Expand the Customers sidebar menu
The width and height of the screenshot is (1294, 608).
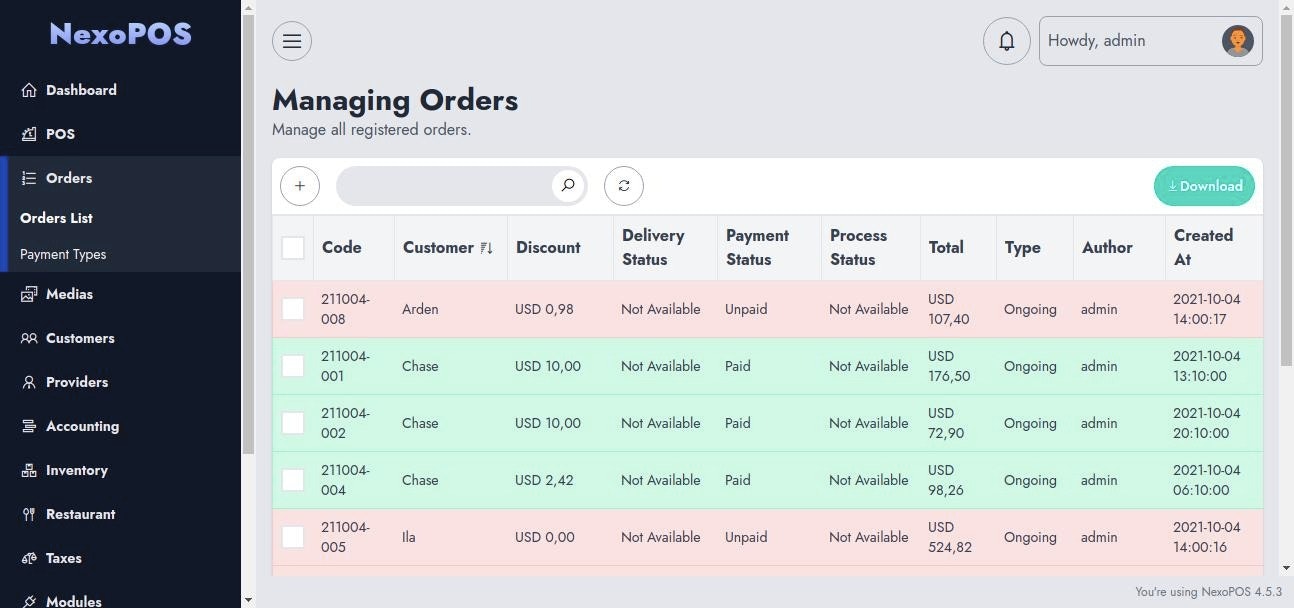pos(80,338)
